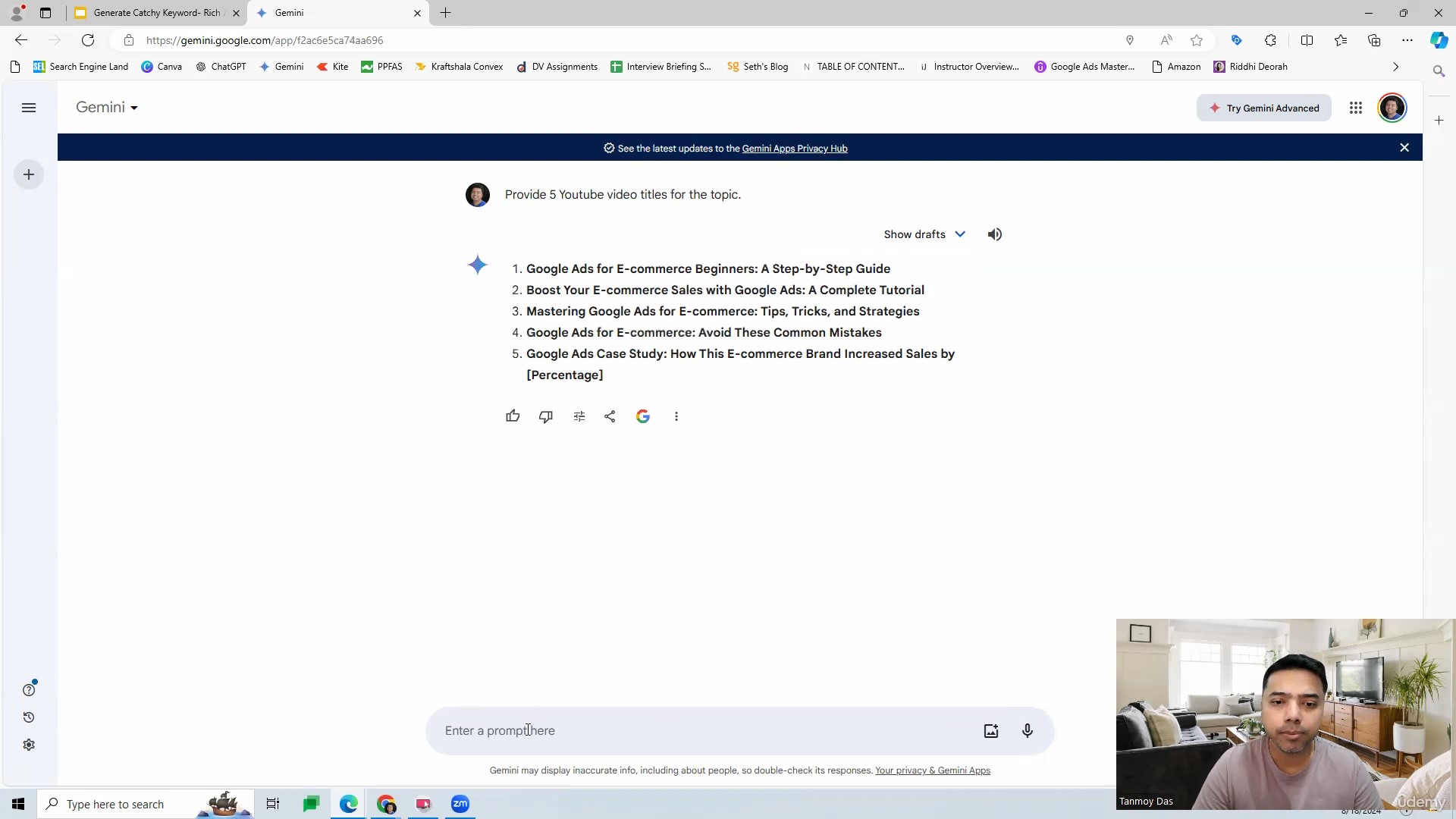1456x819 pixels.
Task: Add this page to favorites star
Action: (1197, 40)
